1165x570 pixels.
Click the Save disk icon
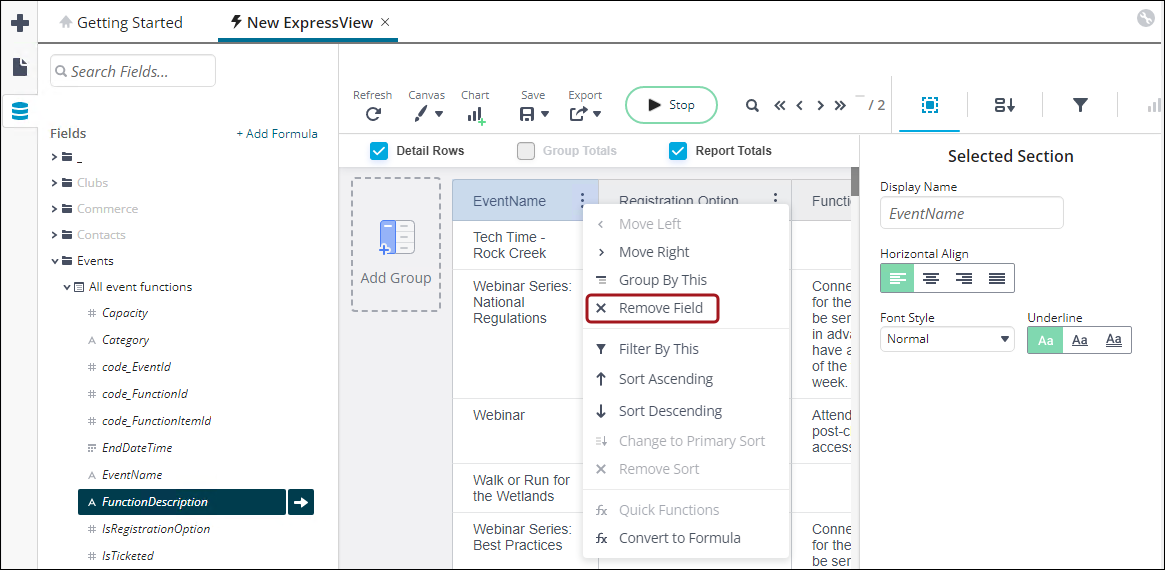point(527,114)
